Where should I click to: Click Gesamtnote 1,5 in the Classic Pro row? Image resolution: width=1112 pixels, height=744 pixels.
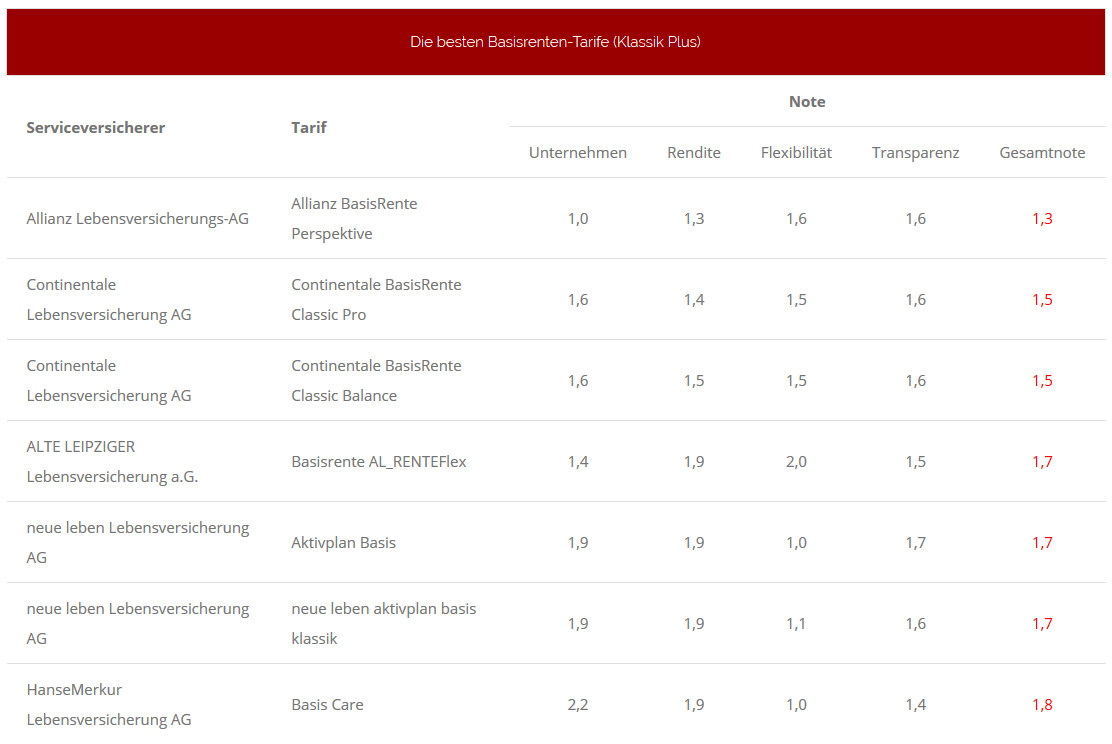(1042, 299)
